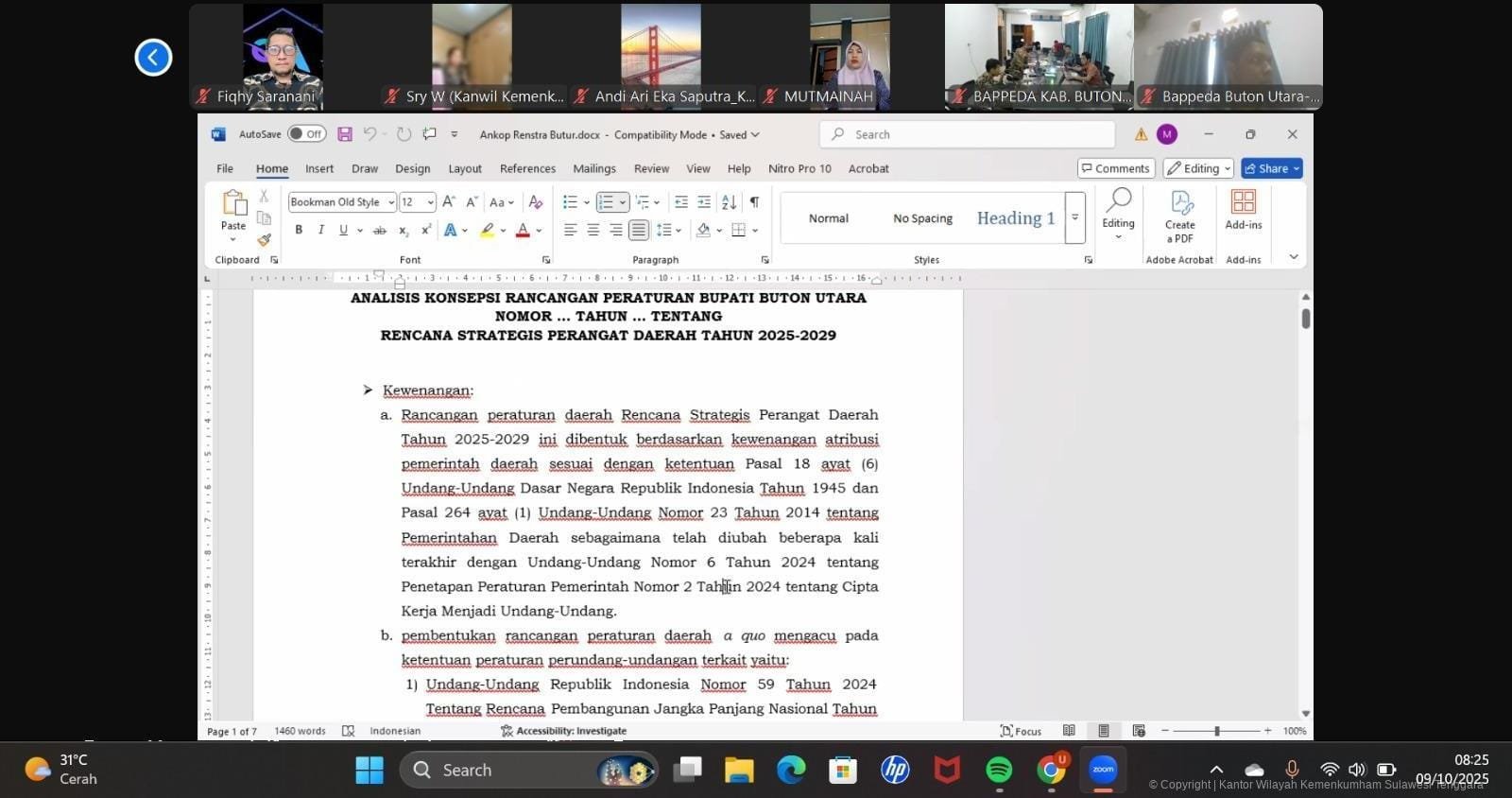
Task: Center align the paragraph
Action: [593, 231]
